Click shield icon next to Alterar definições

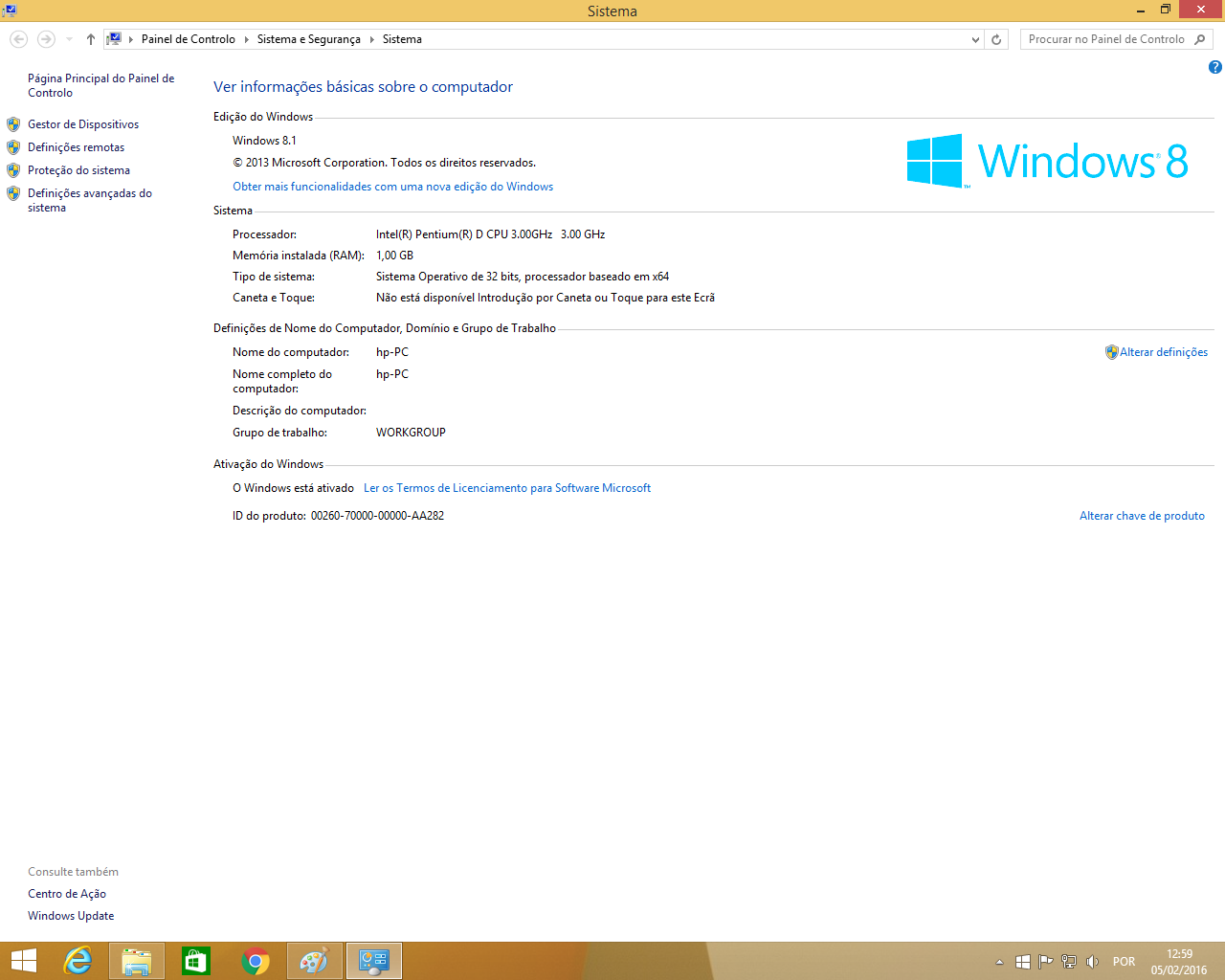pos(1111,352)
